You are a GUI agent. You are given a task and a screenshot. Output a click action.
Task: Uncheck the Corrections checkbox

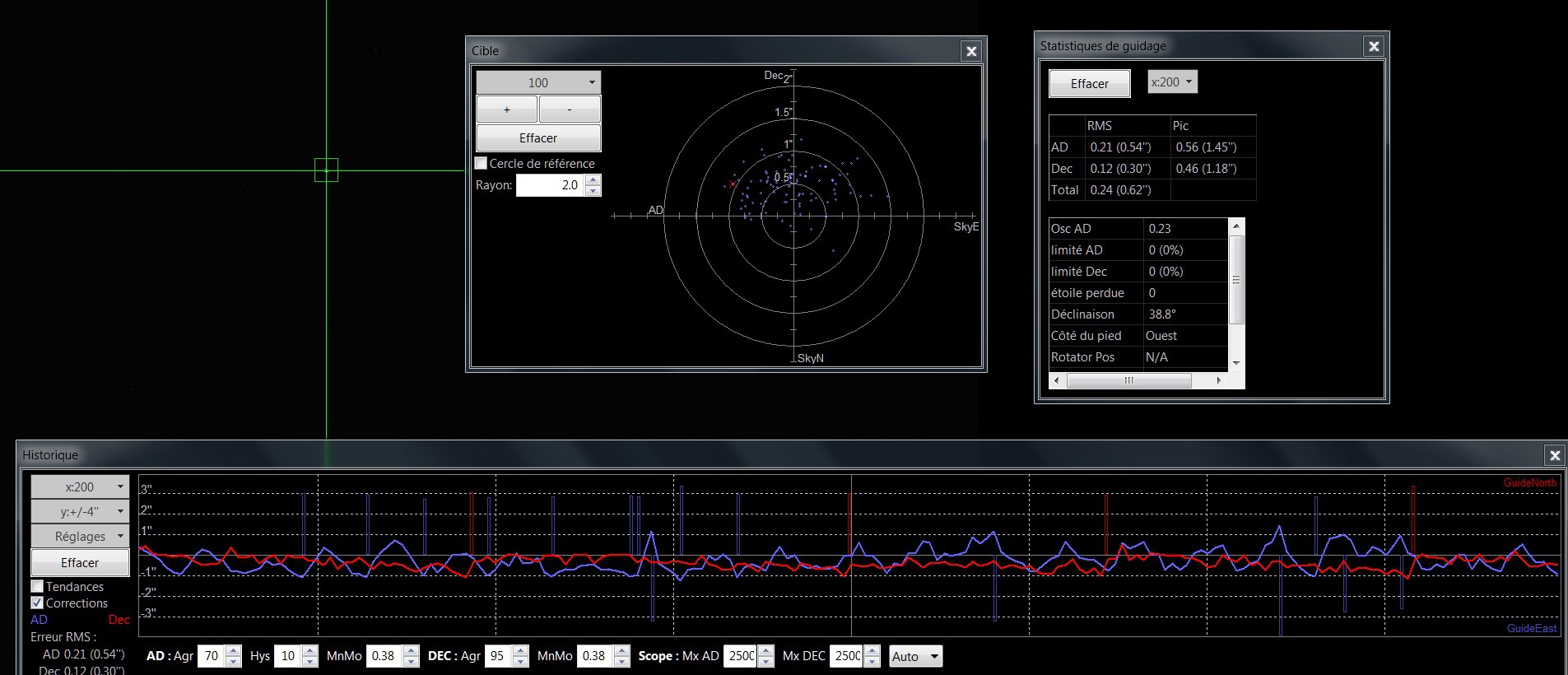point(37,603)
